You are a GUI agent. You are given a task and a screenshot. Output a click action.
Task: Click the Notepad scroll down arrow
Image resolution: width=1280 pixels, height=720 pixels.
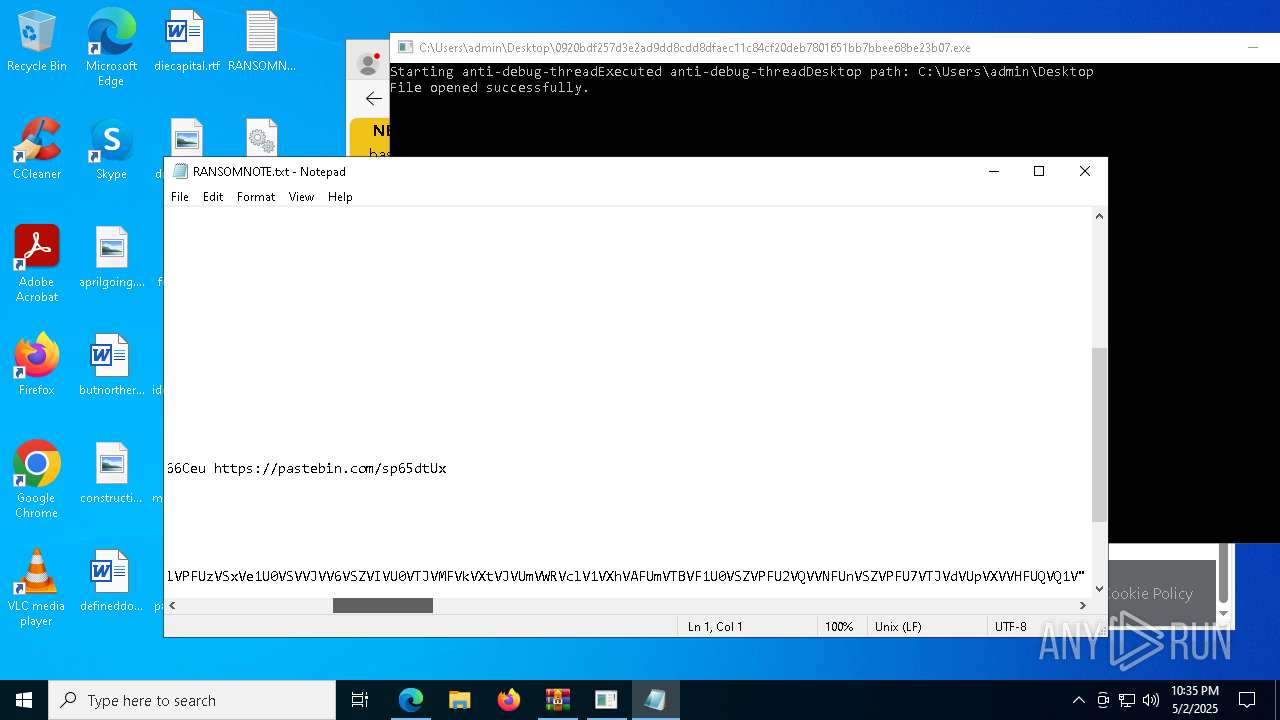[1099, 589]
